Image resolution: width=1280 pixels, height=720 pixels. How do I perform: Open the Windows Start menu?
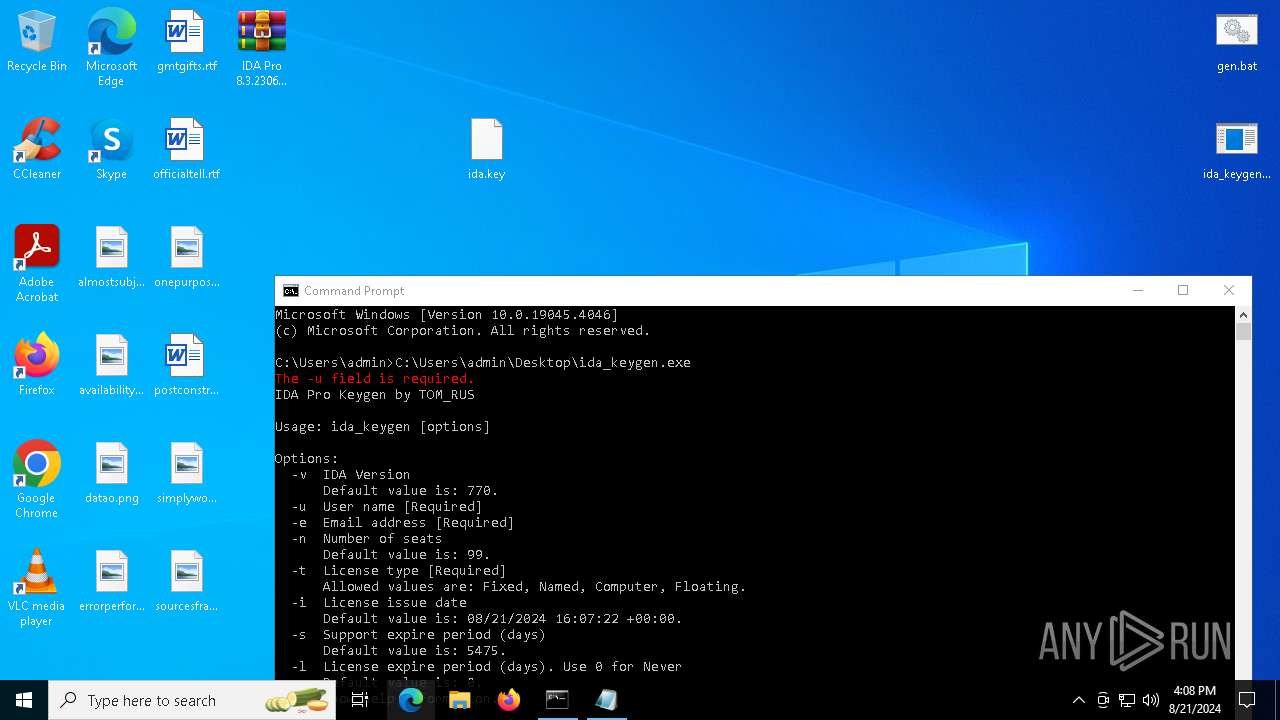coord(24,700)
